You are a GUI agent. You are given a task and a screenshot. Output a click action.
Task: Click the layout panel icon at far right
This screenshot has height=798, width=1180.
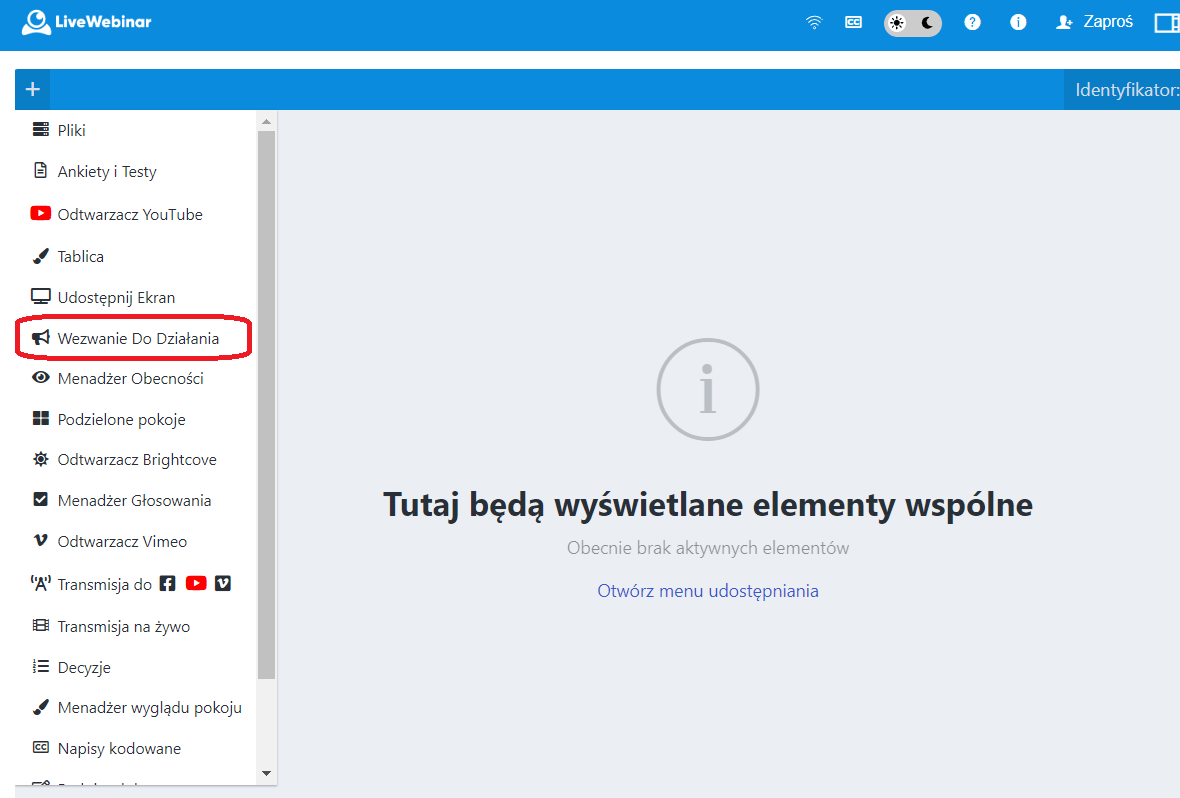coord(1166,22)
